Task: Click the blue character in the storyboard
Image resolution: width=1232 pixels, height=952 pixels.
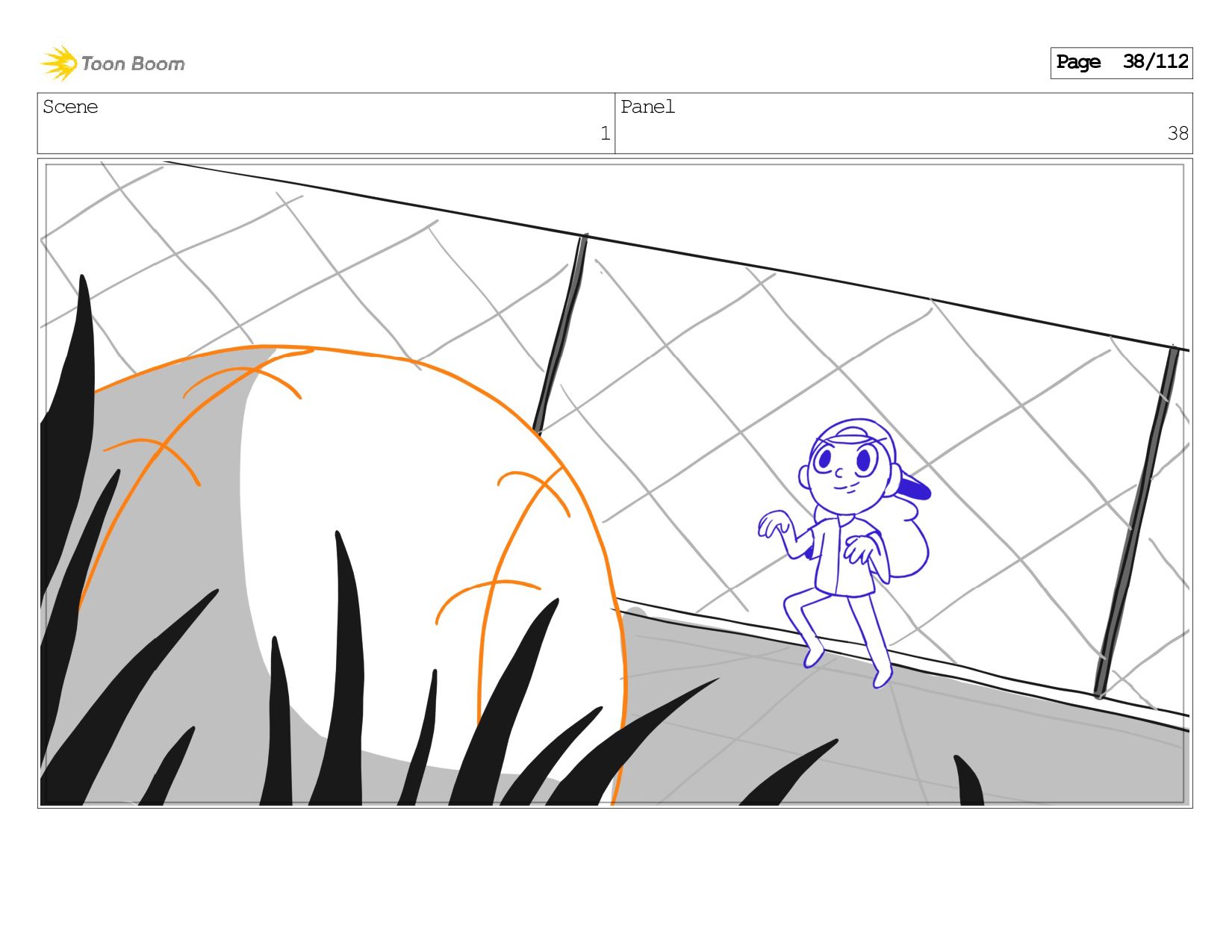Action: 845,553
